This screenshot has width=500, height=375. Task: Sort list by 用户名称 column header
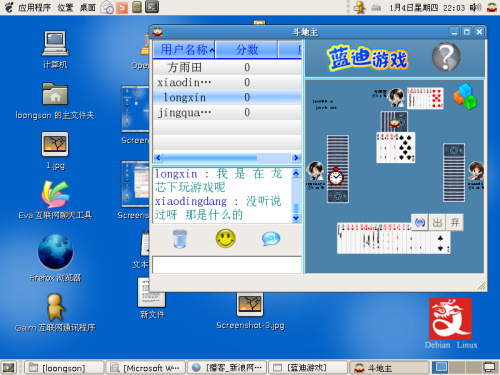(x=184, y=50)
